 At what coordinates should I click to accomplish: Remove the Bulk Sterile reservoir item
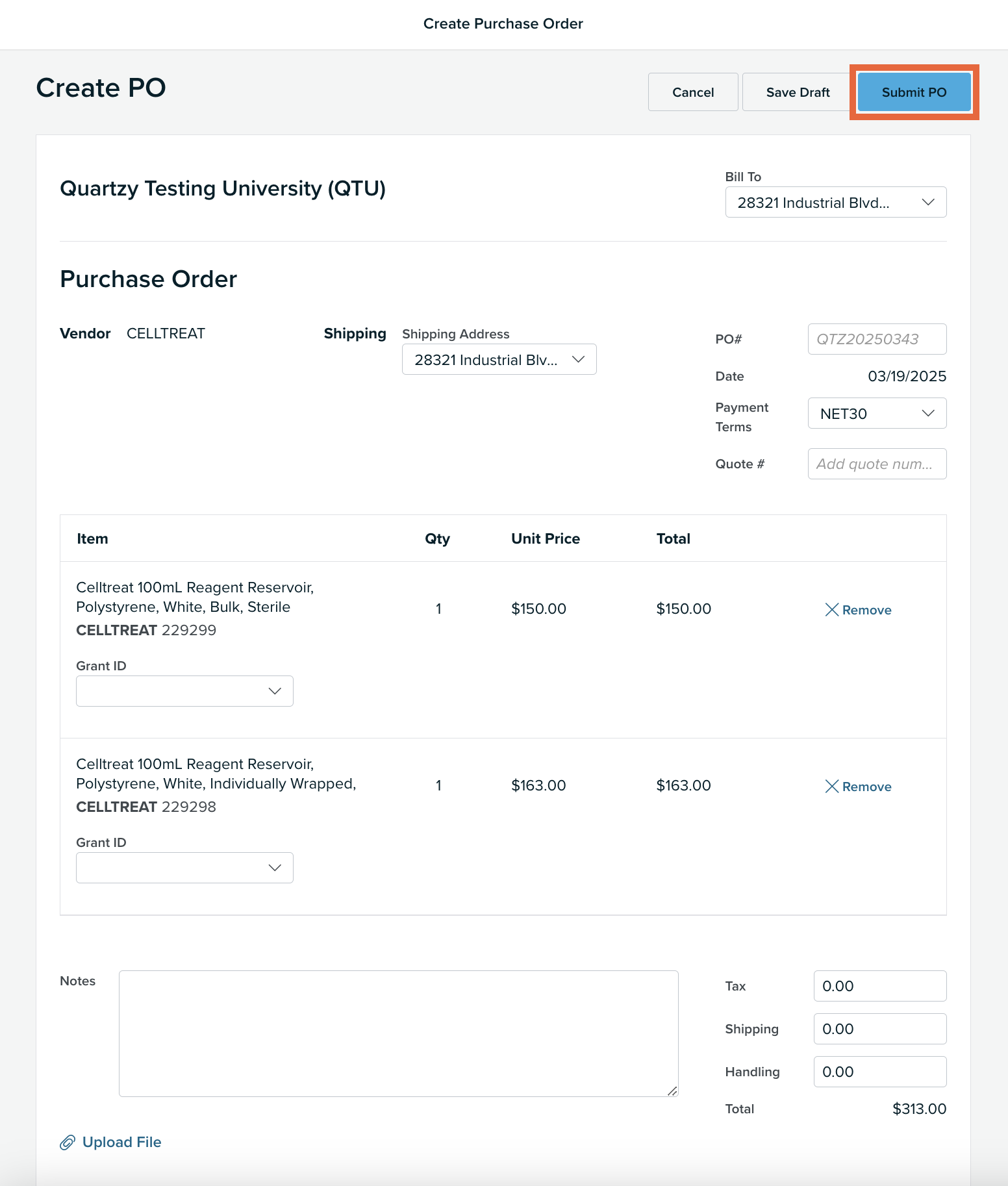coord(858,610)
